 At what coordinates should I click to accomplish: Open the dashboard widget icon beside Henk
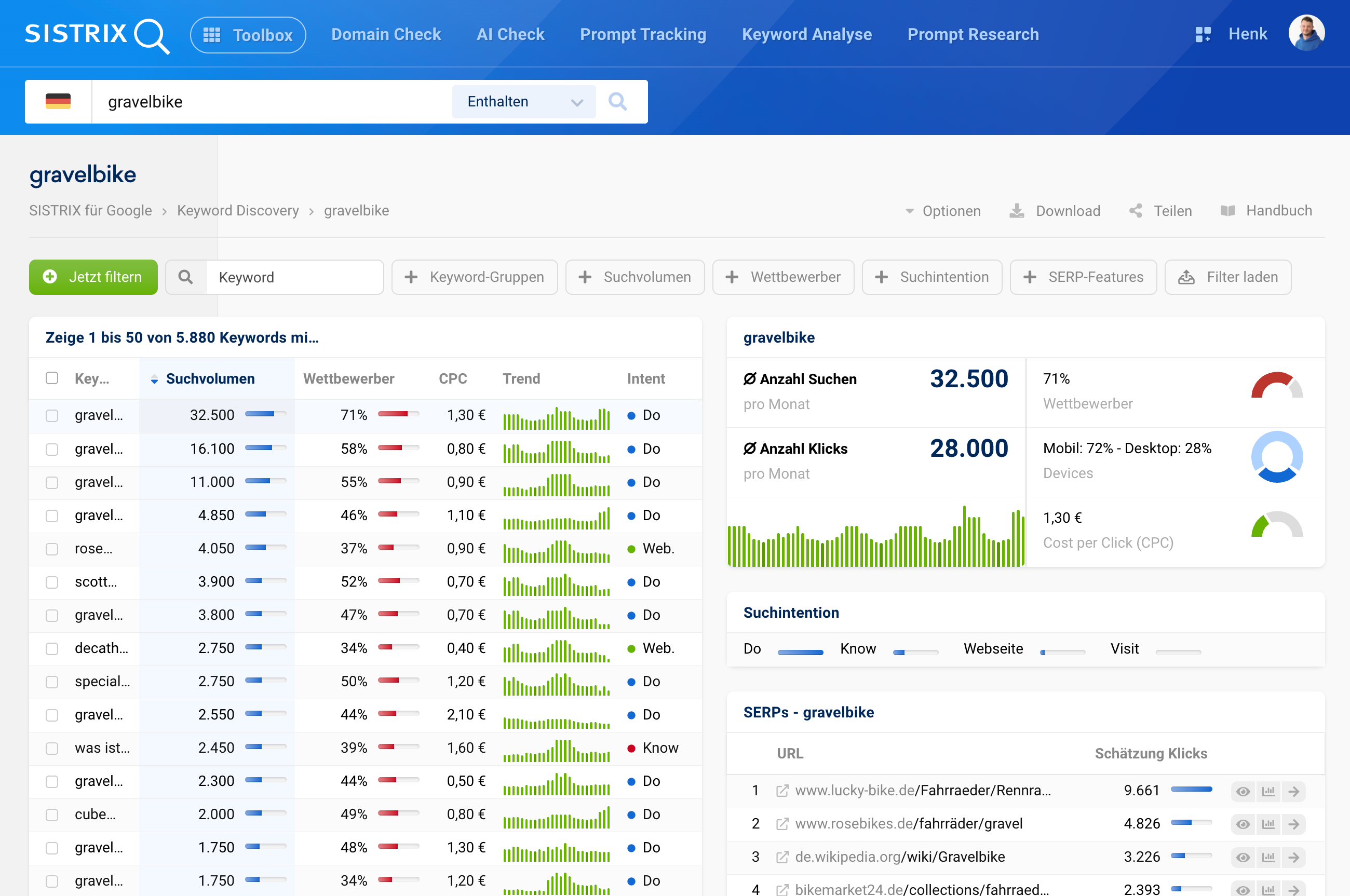[x=1203, y=34]
